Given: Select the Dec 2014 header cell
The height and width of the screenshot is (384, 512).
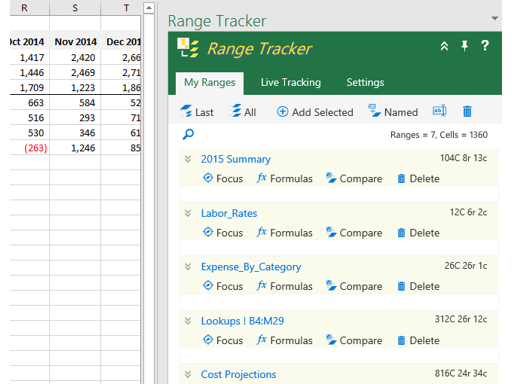Looking at the screenshot, I should [121, 42].
